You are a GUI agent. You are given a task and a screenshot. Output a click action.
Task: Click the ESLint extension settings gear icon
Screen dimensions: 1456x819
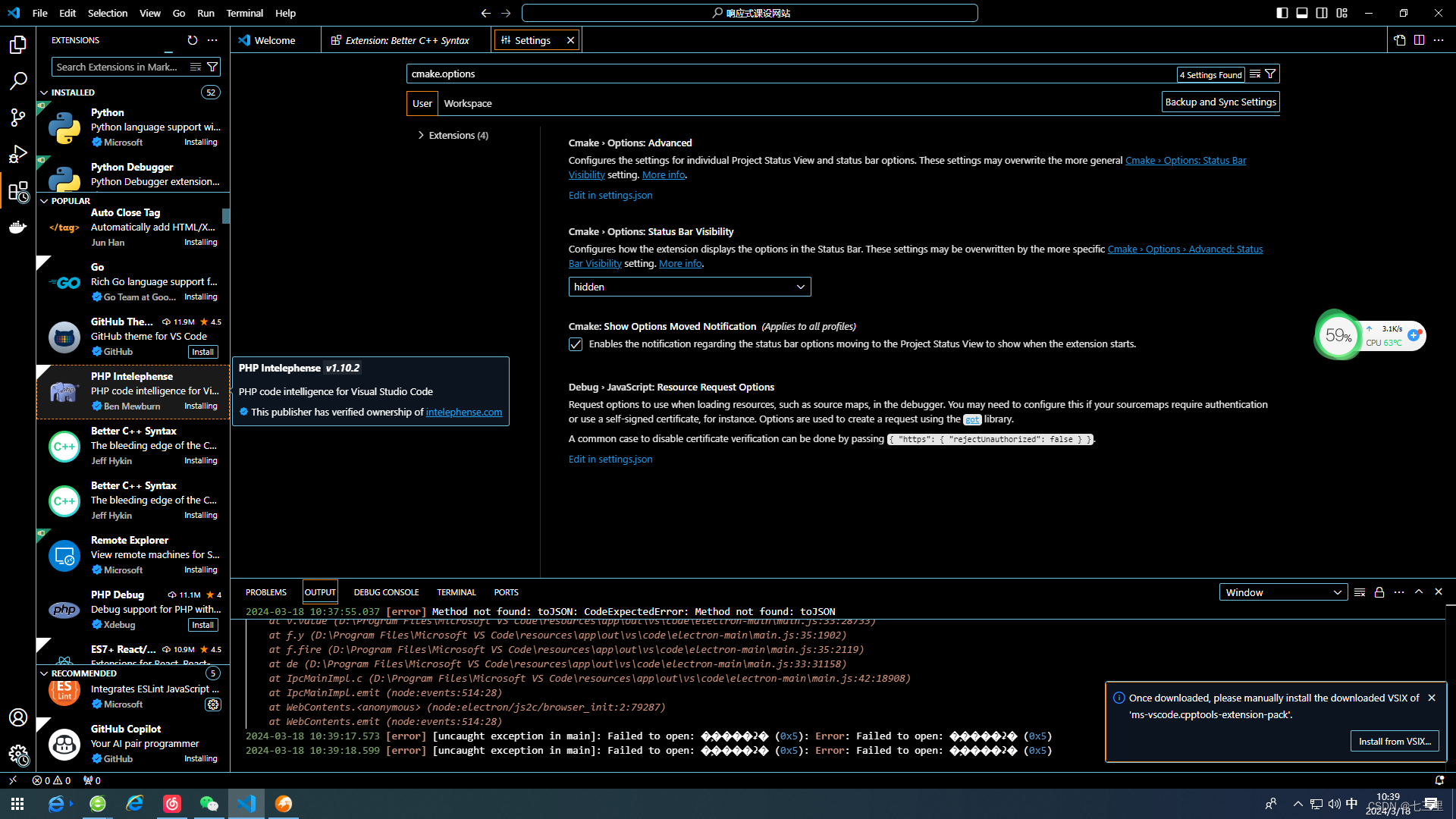212,704
